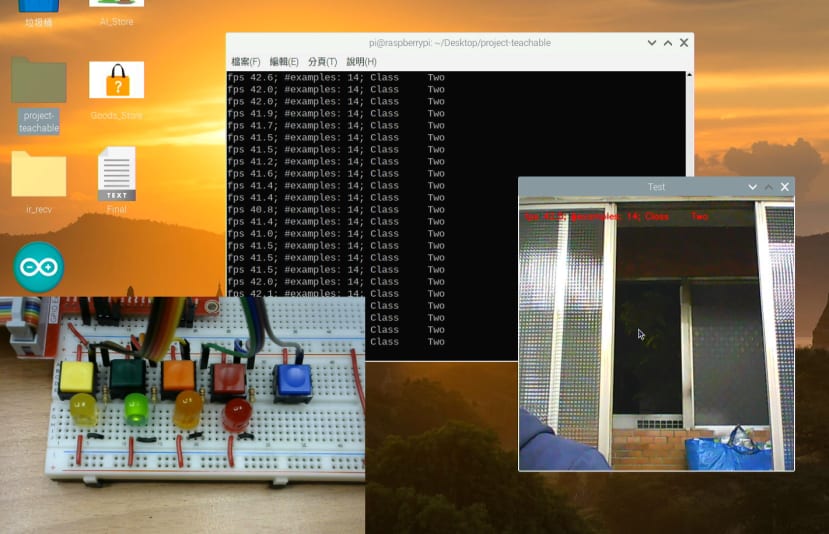Open the Goods_Store shopping bag icon
This screenshot has height=534, width=829.
pyautogui.click(x=117, y=80)
